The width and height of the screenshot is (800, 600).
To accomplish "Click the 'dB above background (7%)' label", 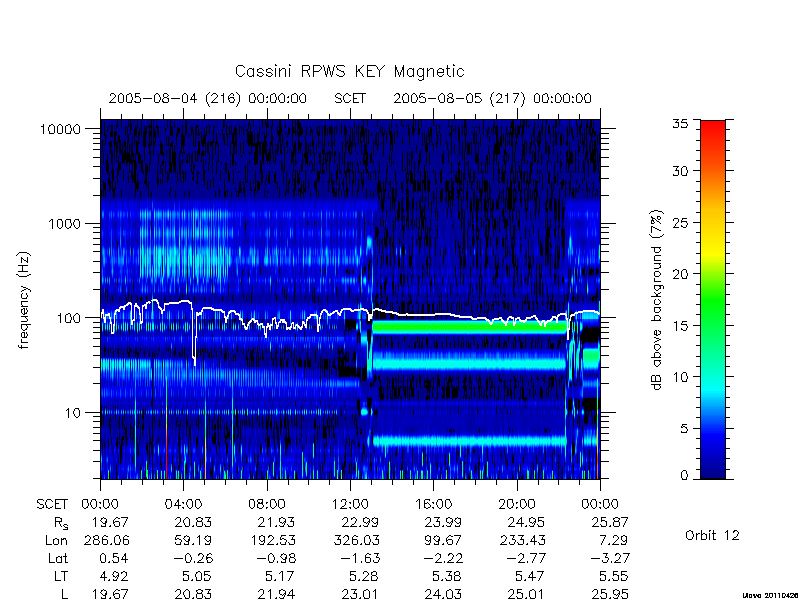I will [x=657, y=300].
